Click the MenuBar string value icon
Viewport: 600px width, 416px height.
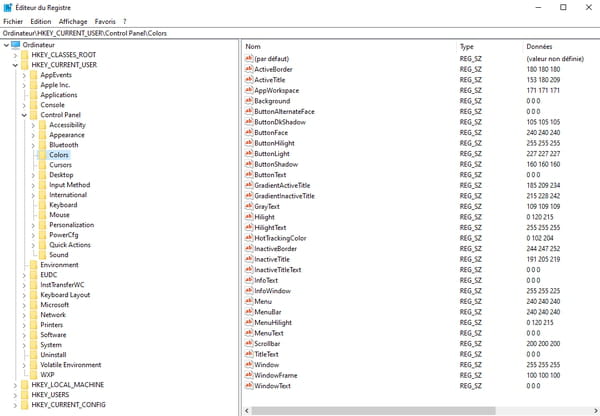pyautogui.click(x=249, y=312)
